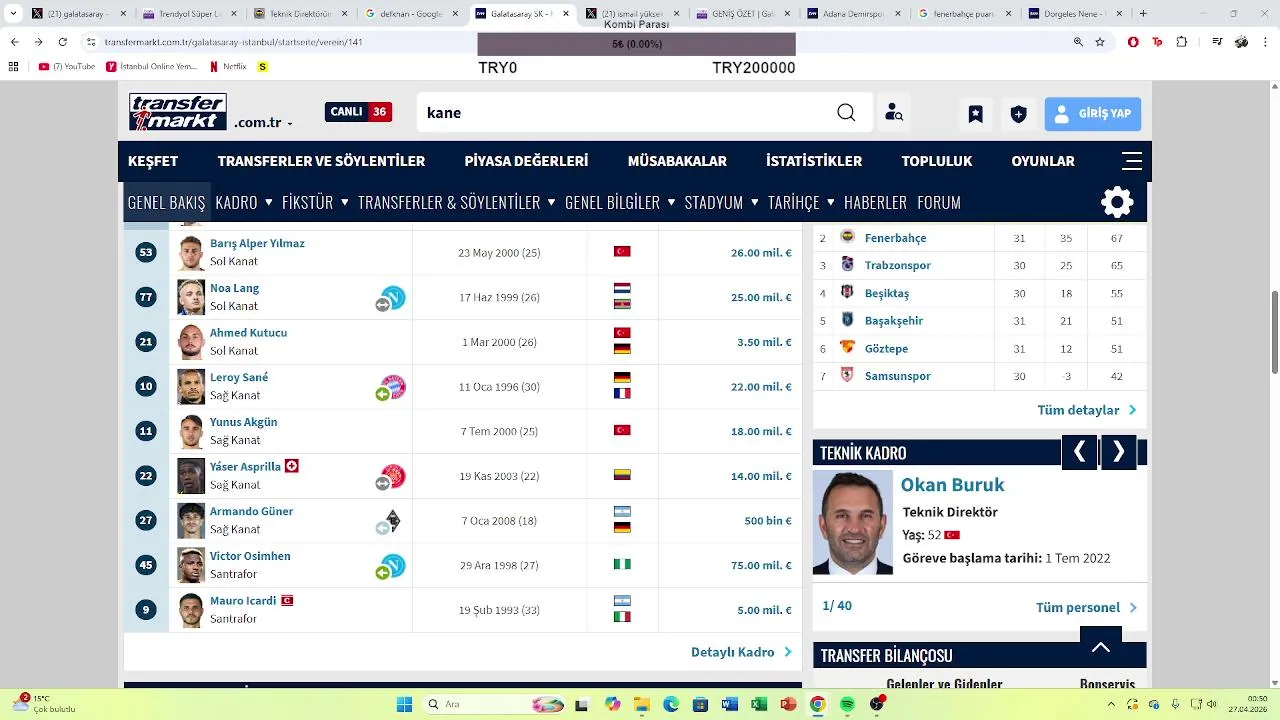Click Fenerbahçe club crest in table

tap(848, 238)
